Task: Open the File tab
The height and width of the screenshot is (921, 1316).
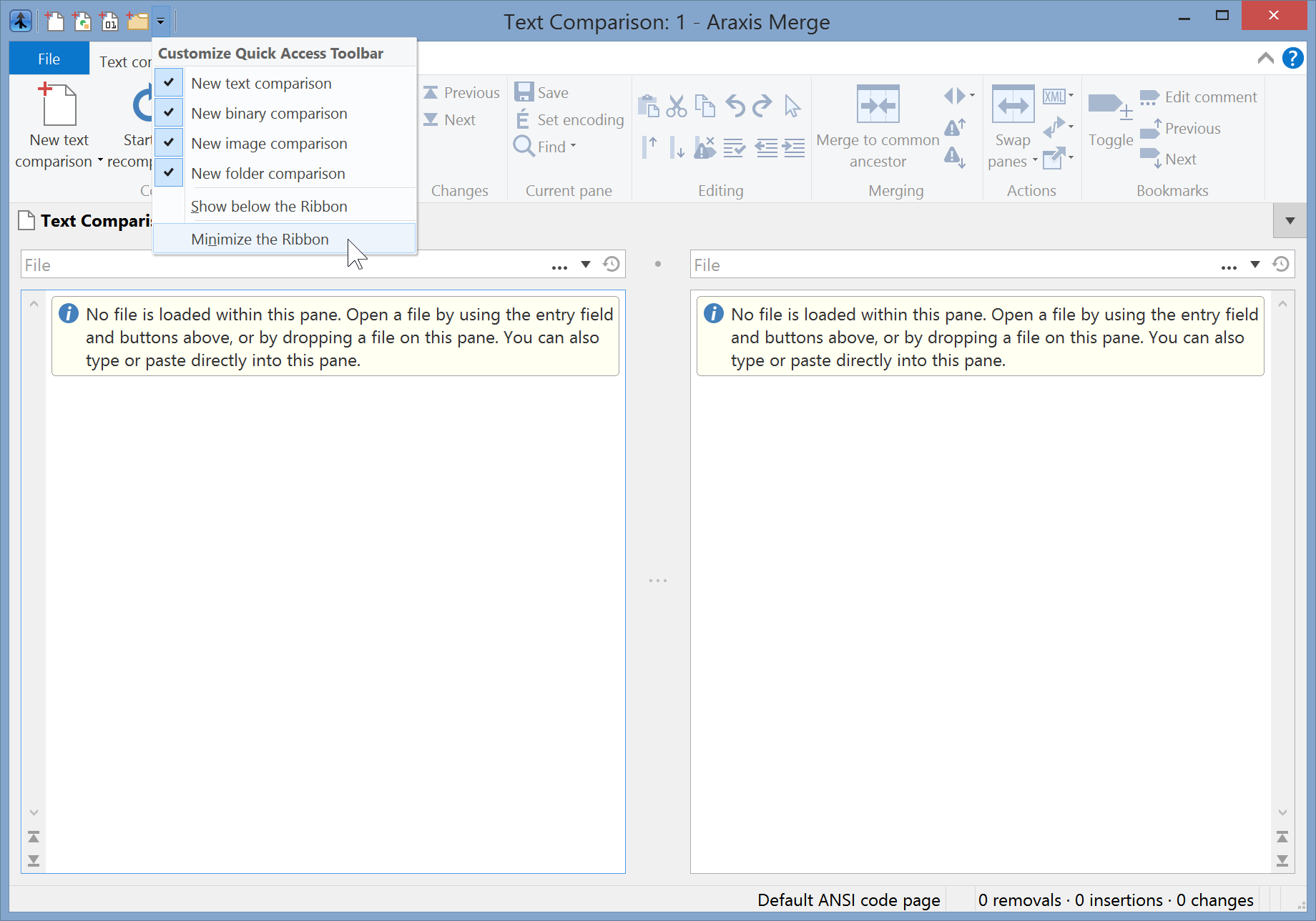Action: tap(49, 58)
